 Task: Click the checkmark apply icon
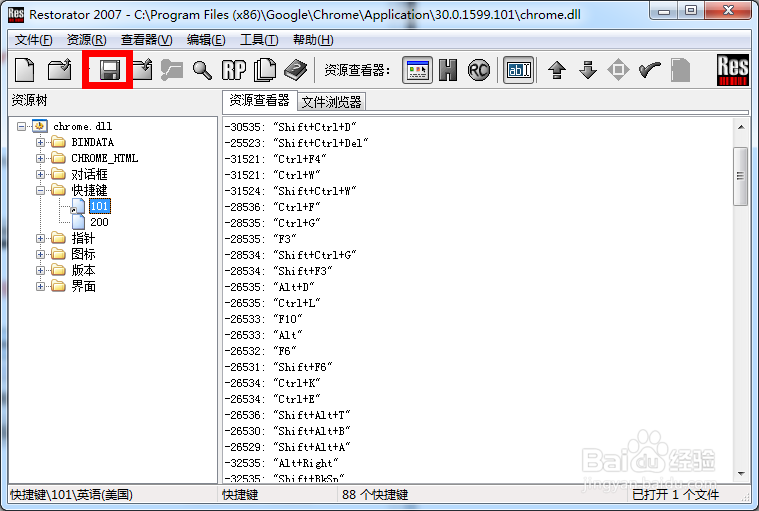click(x=650, y=70)
